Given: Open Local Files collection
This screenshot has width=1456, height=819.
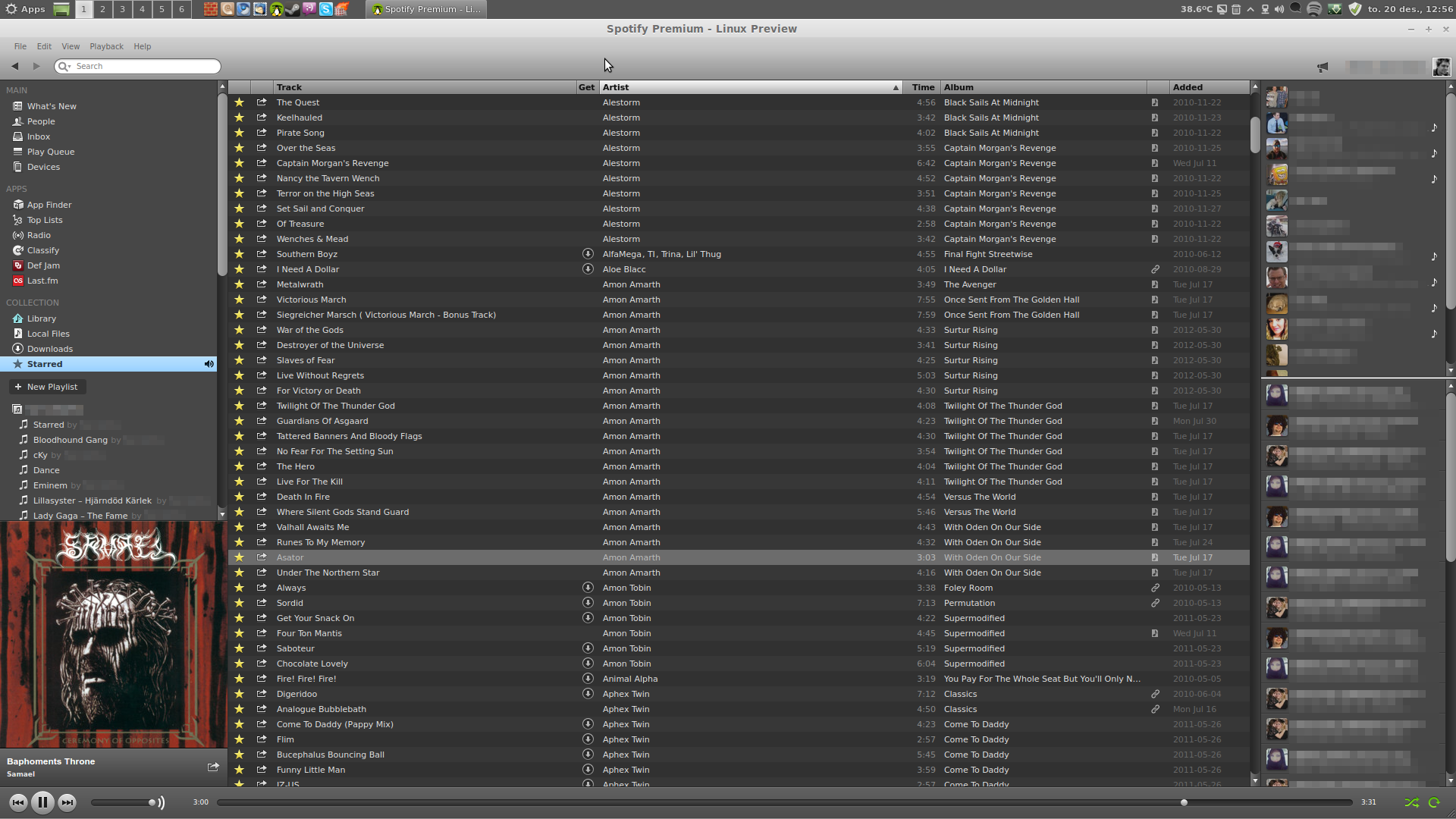Looking at the screenshot, I should click(49, 334).
